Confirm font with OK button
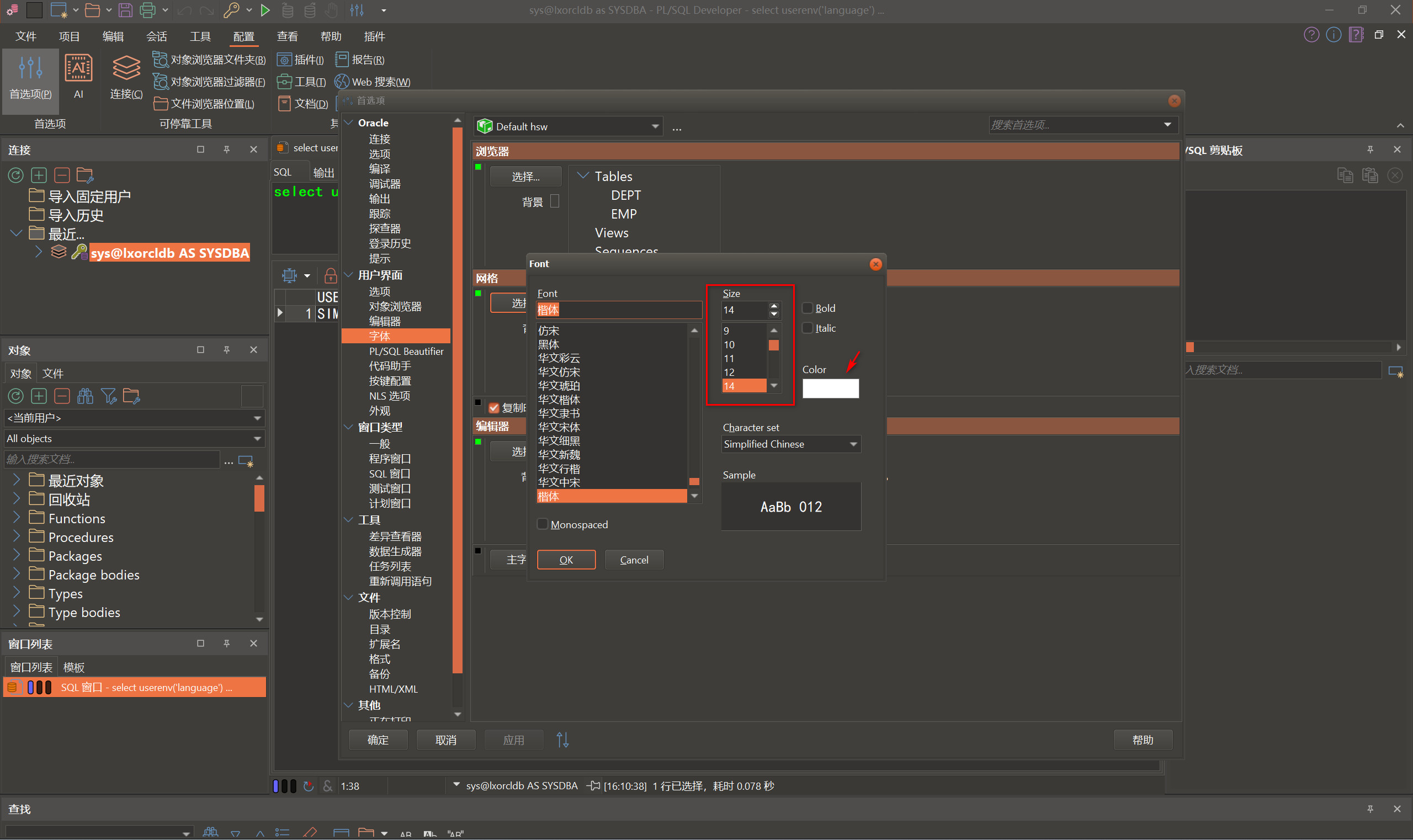Viewport: 1413px width, 840px height. pos(566,560)
